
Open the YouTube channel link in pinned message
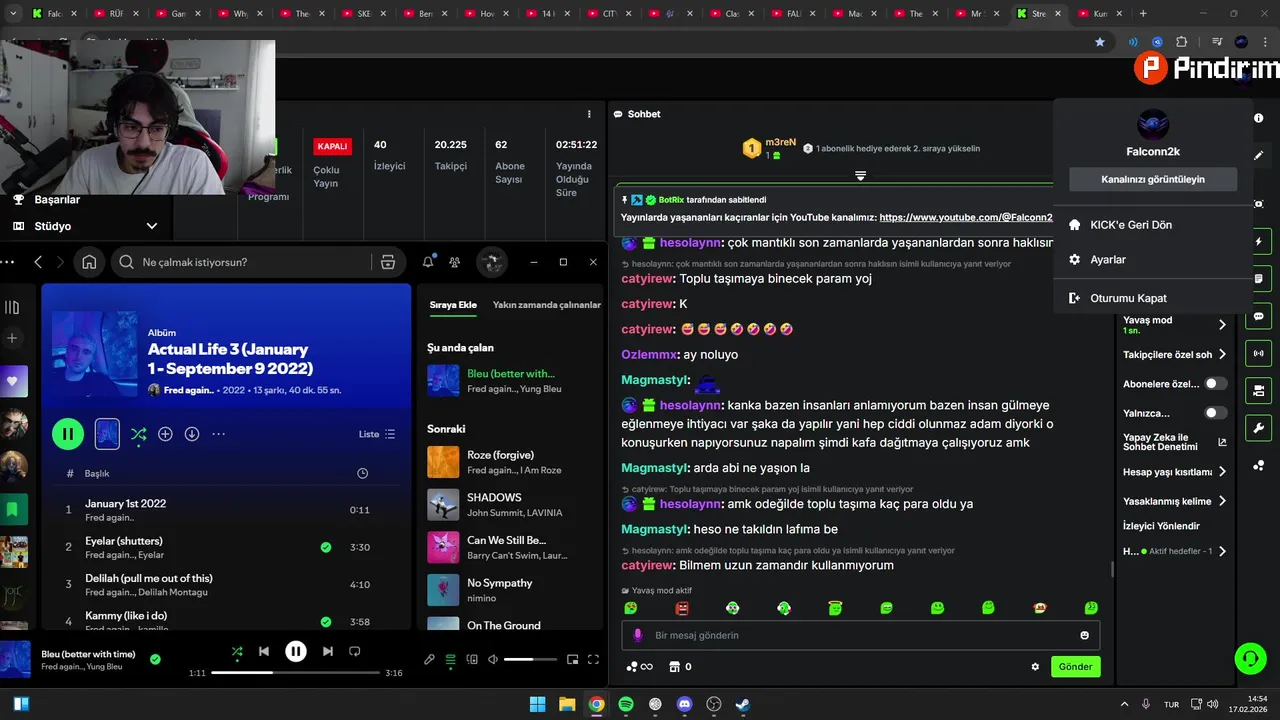click(966, 217)
